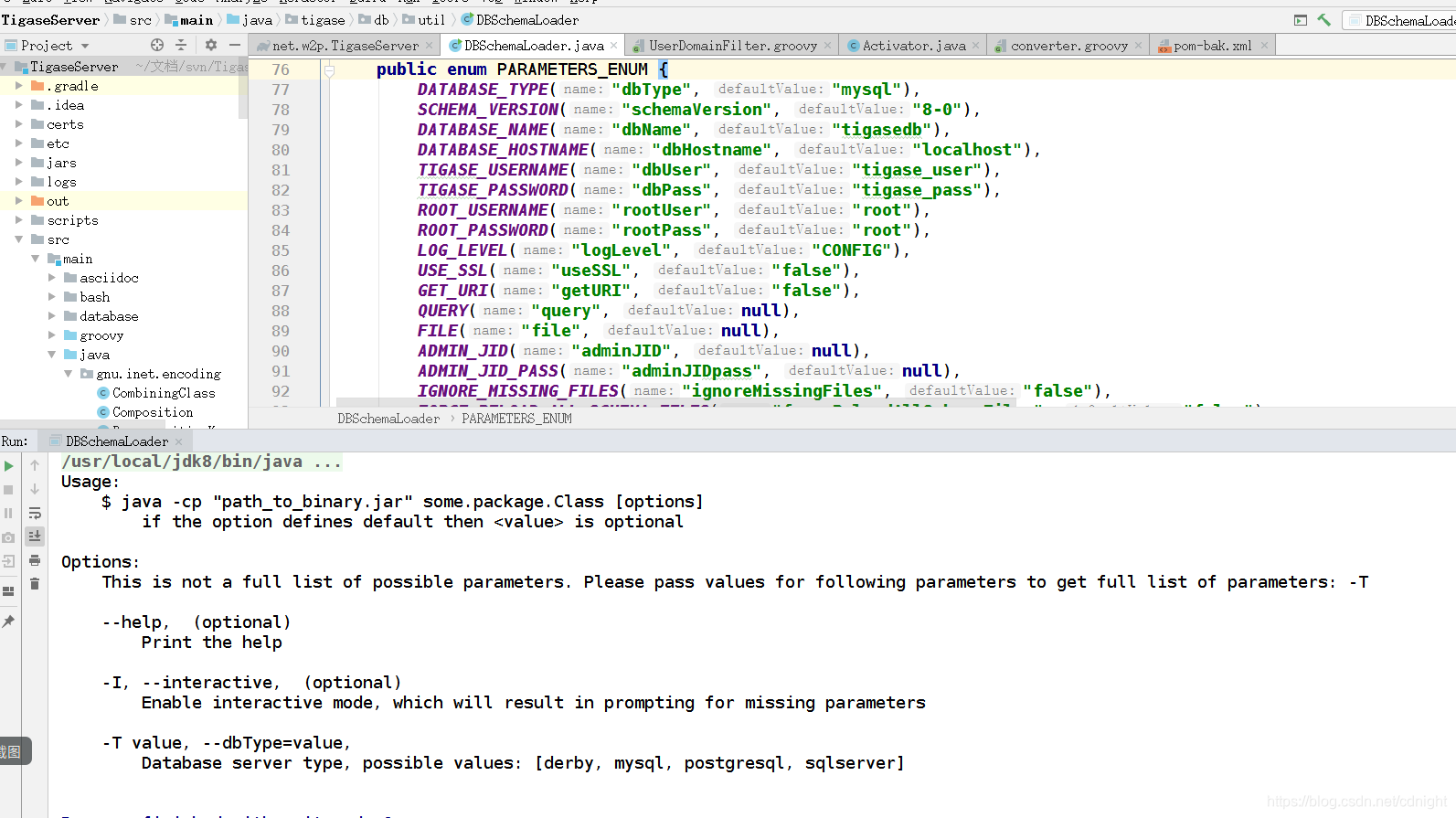Switch to UserDomainFilter.groovy tab
1456x818 pixels.
(733, 46)
